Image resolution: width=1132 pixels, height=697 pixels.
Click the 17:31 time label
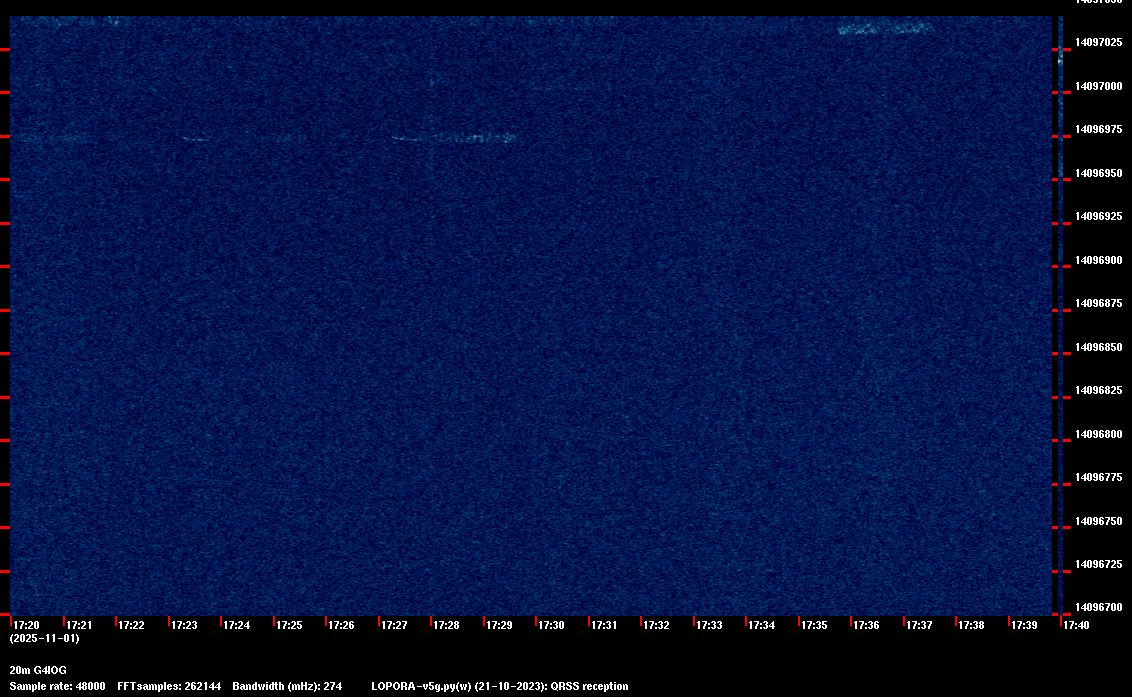click(x=604, y=625)
